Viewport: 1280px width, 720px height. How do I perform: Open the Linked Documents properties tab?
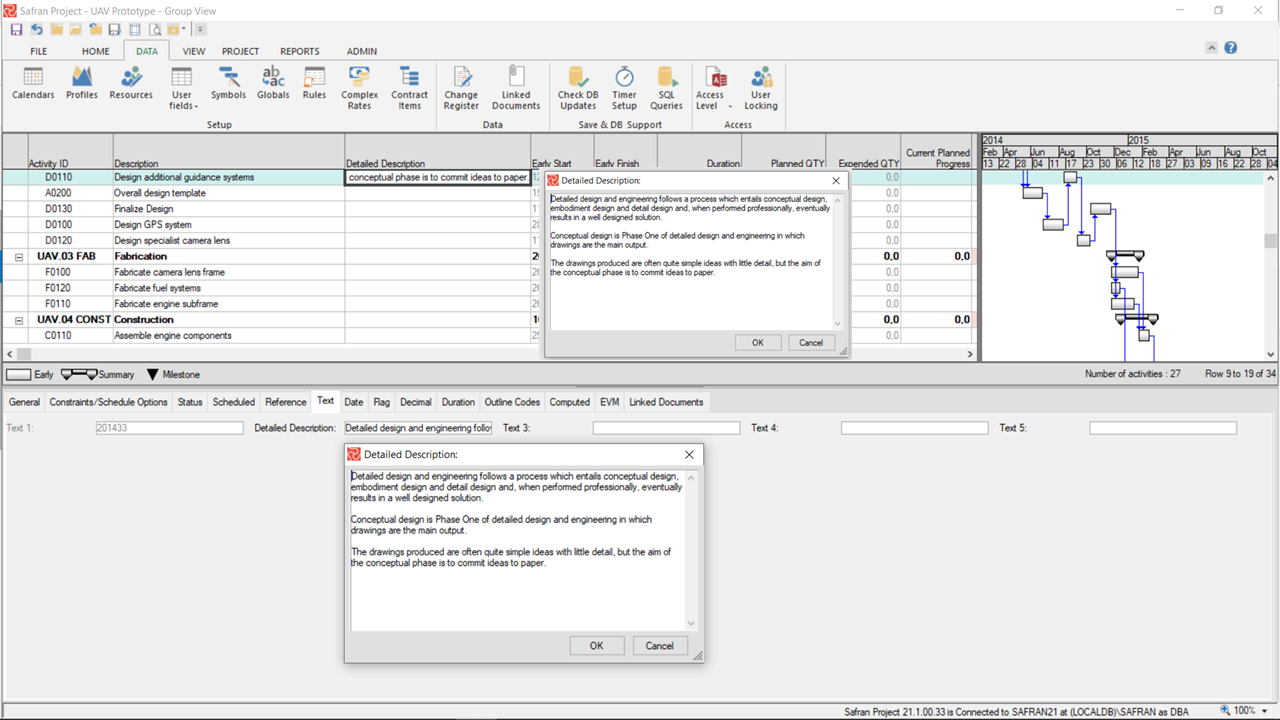pyautogui.click(x=666, y=402)
